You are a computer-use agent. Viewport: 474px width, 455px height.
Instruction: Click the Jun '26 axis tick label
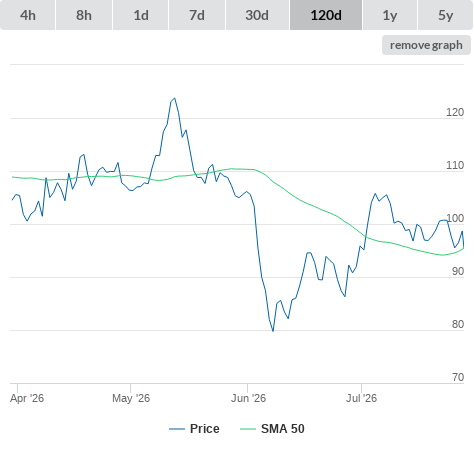point(248,398)
